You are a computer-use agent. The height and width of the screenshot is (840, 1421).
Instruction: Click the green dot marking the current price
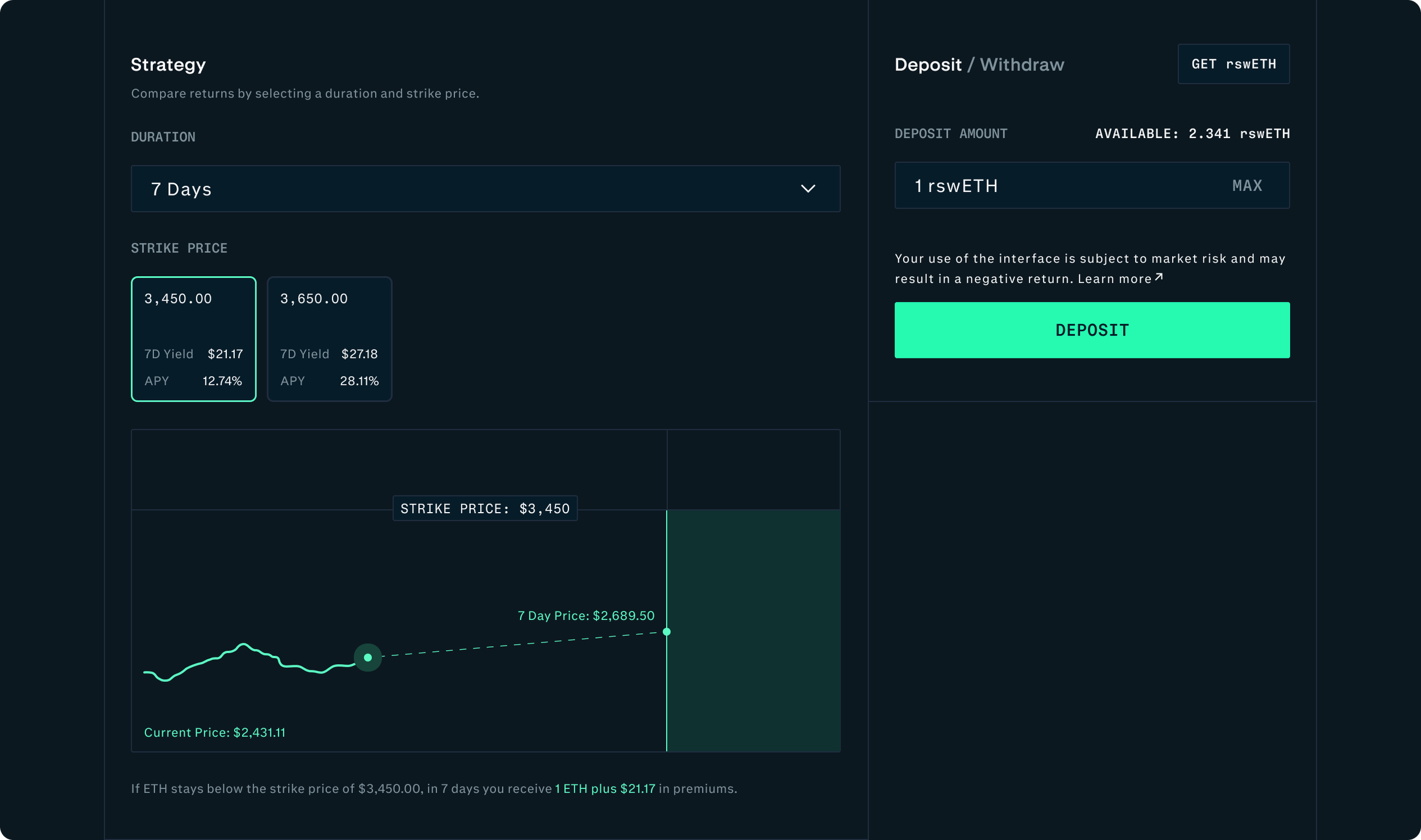pos(367,657)
